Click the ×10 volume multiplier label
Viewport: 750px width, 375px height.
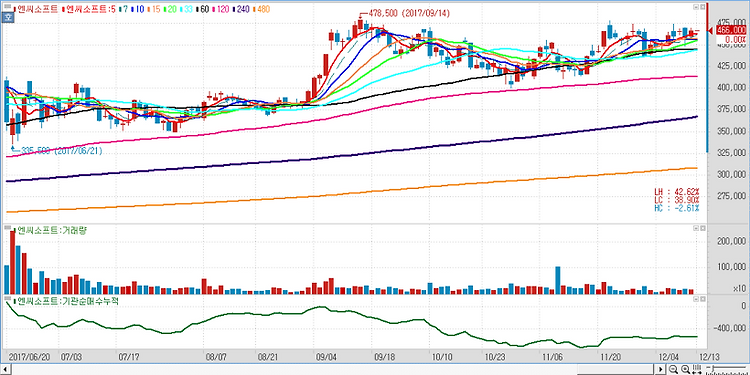pos(740,287)
